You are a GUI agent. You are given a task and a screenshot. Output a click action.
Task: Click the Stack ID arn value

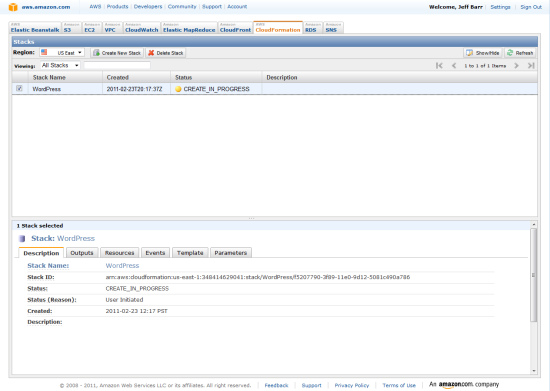pyautogui.click(x=258, y=277)
